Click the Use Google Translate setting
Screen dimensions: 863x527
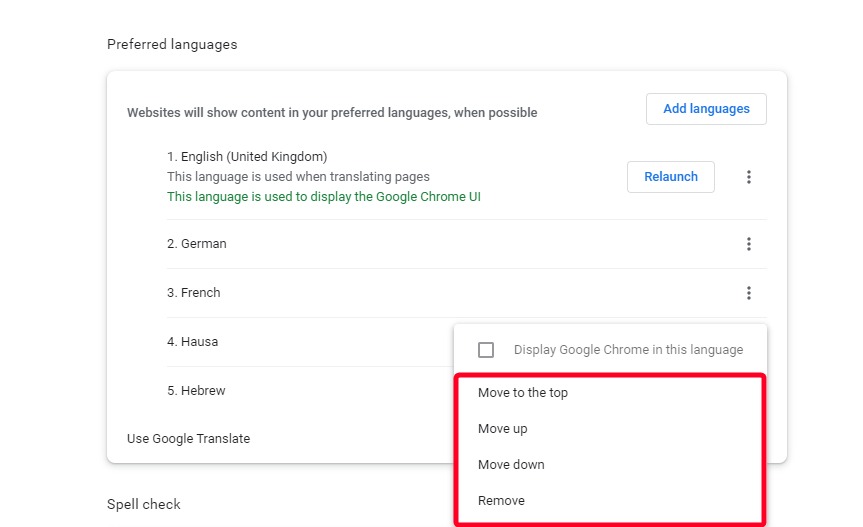[x=188, y=439]
